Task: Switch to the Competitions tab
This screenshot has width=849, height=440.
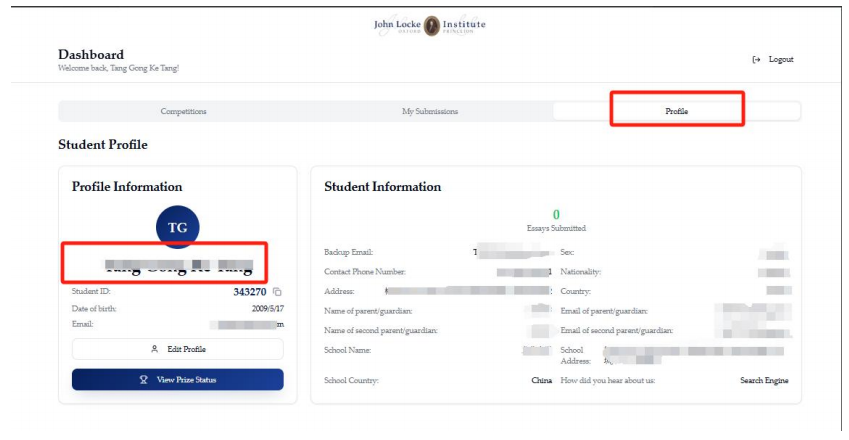Action: [183, 111]
